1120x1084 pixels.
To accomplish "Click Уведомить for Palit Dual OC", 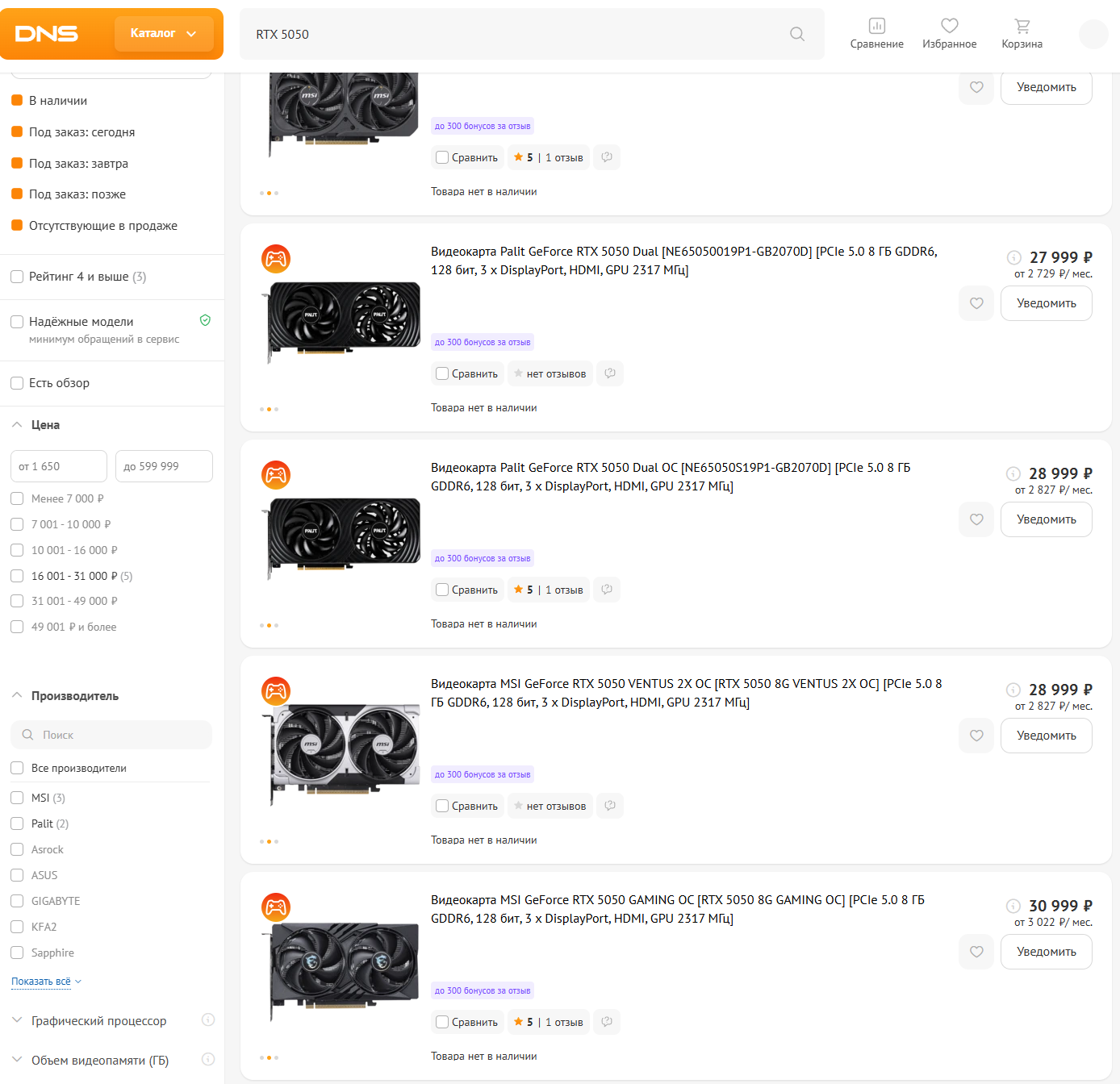I will point(1047,519).
